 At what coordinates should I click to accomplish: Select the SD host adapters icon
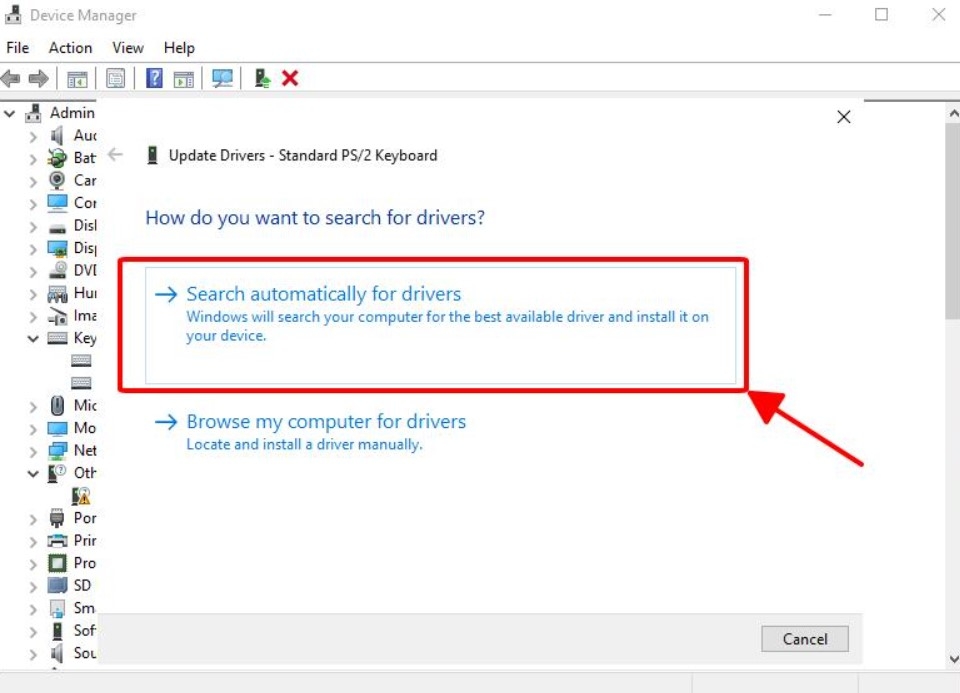point(57,586)
